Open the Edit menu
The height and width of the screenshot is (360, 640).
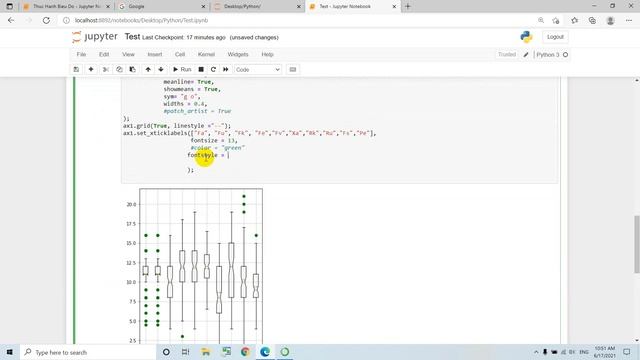pos(104,54)
